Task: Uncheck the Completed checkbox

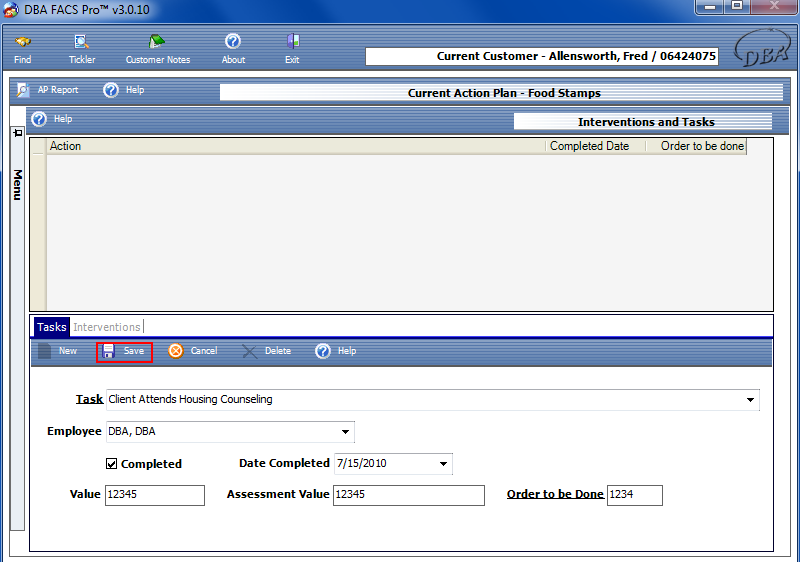Action: coord(112,464)
